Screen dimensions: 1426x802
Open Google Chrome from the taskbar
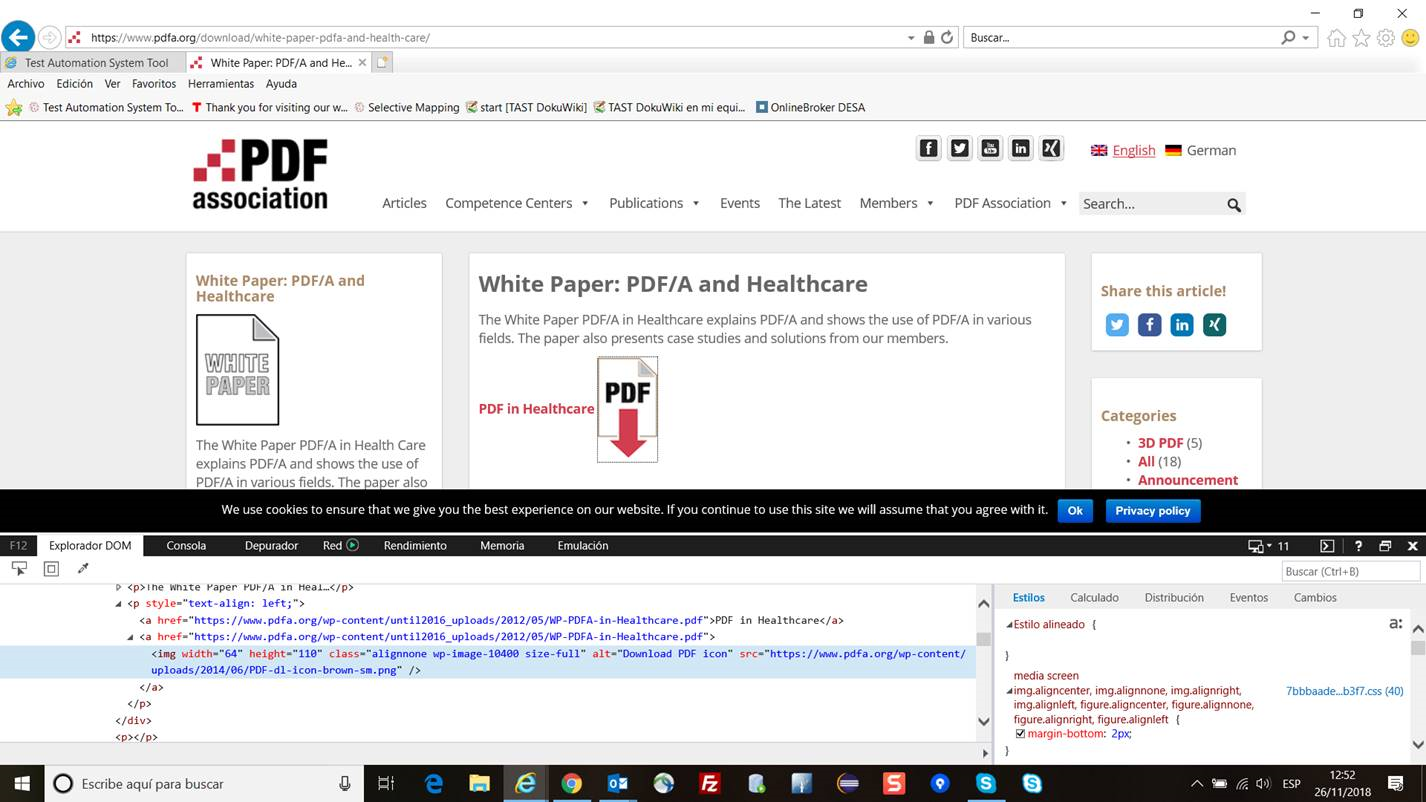coord(572,783)
